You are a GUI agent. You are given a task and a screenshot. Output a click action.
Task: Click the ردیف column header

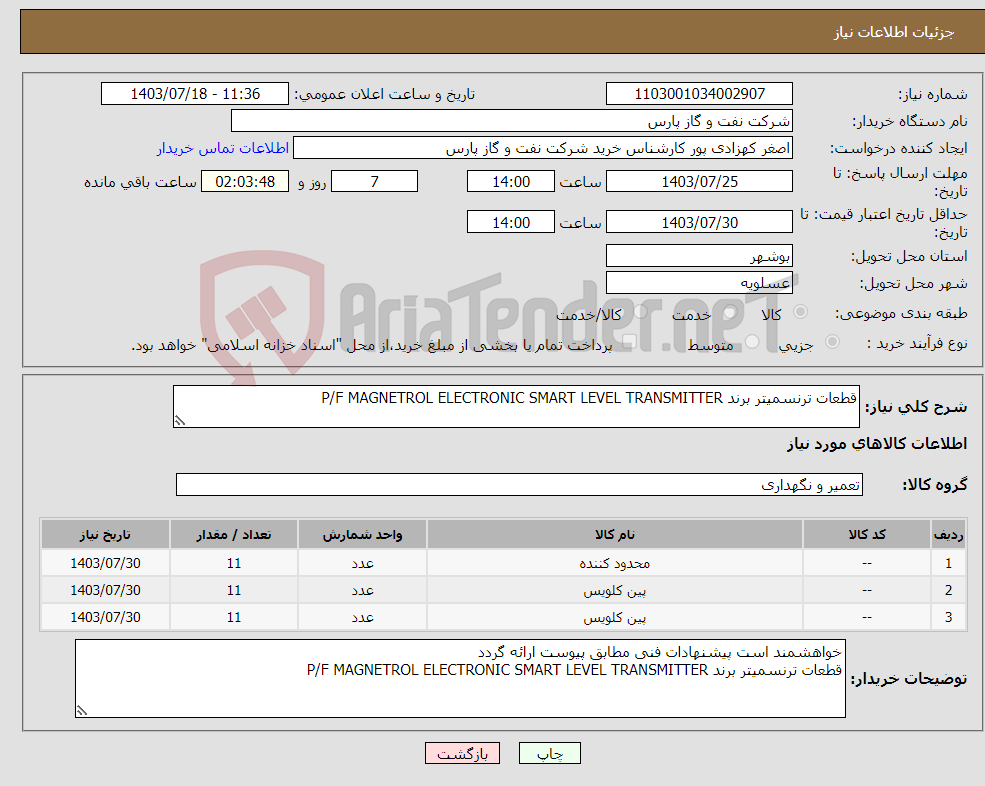click(x=948, y=535)
